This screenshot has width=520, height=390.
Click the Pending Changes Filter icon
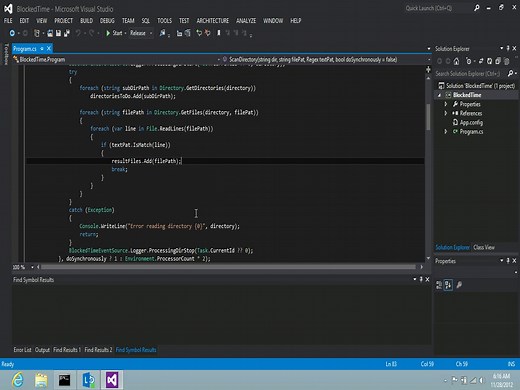(469, 61)
